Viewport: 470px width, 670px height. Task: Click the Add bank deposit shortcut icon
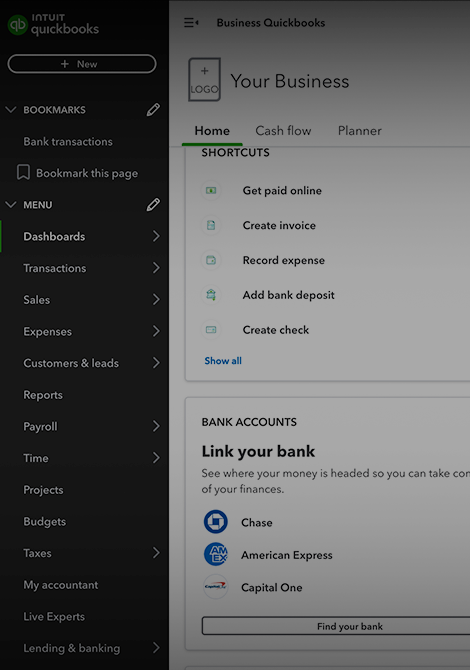[211, 295]
